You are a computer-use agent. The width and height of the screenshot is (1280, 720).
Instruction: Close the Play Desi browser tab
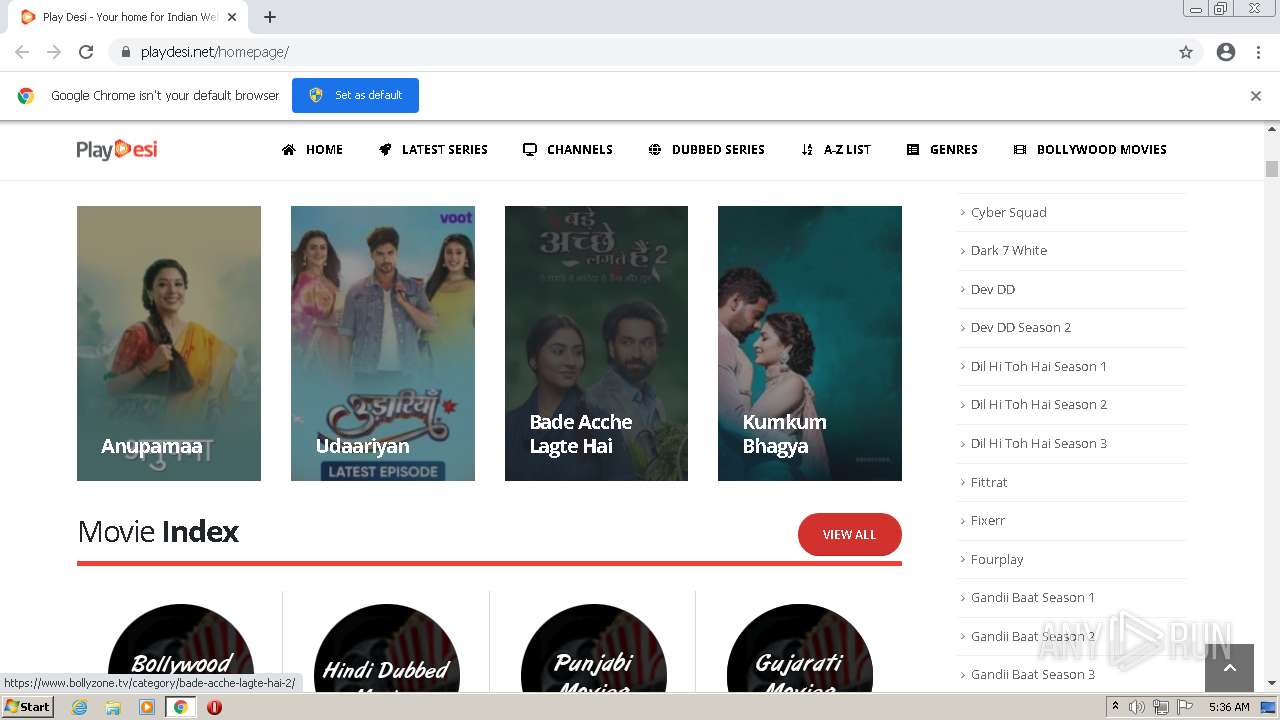click(x=232, y=17)
